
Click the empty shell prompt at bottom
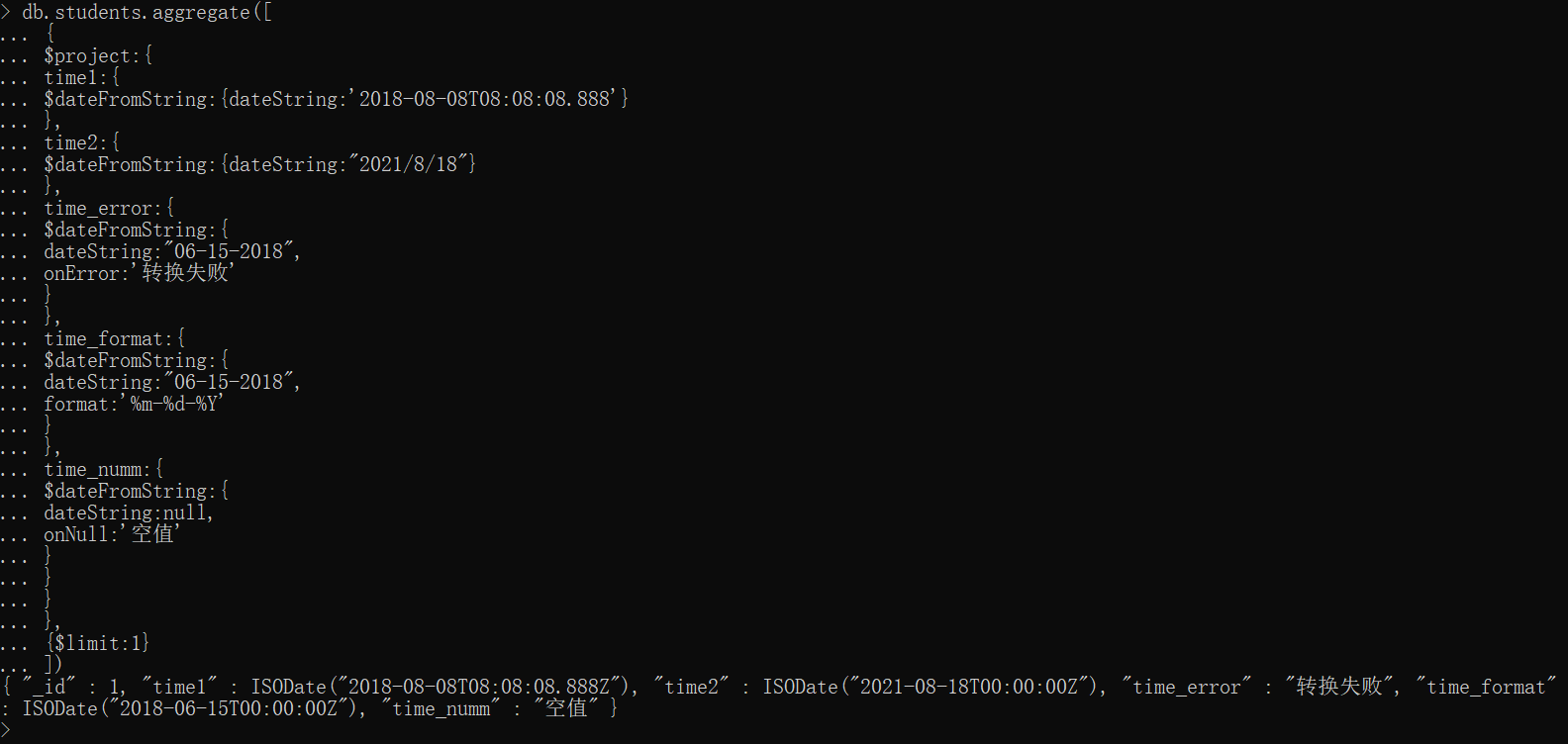[6, 731]
